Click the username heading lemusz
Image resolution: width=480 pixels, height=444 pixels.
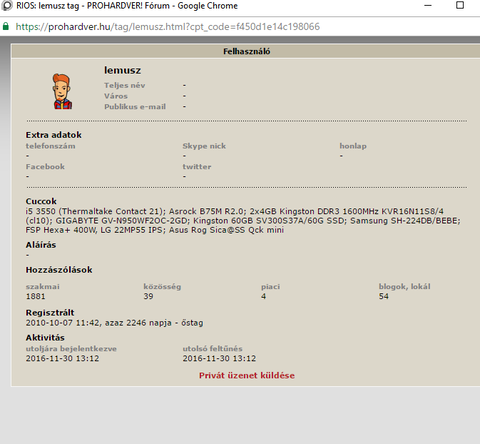pyautogui.click(x=122, y=70)
